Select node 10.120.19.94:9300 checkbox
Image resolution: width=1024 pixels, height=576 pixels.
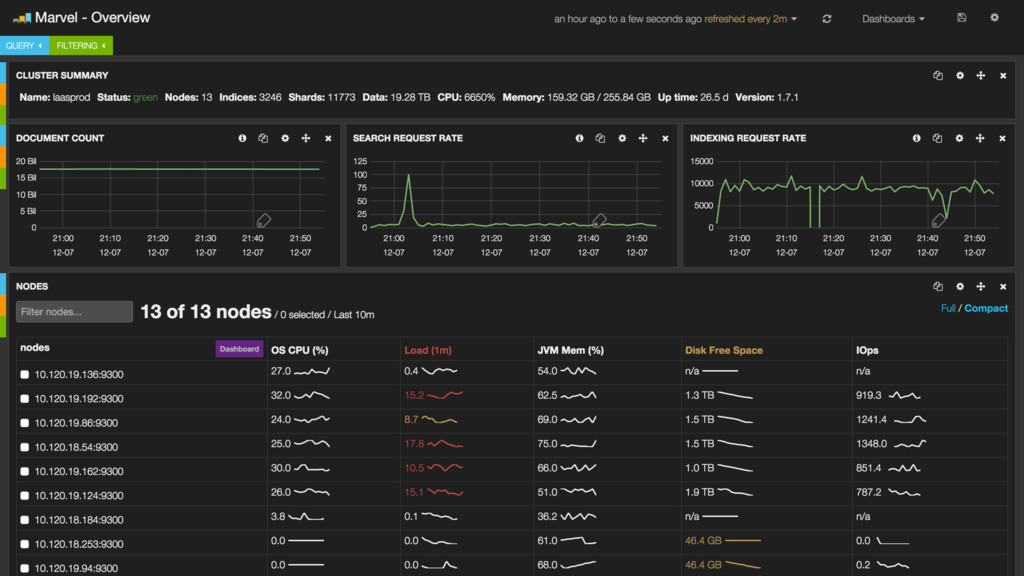coord(25,568)
